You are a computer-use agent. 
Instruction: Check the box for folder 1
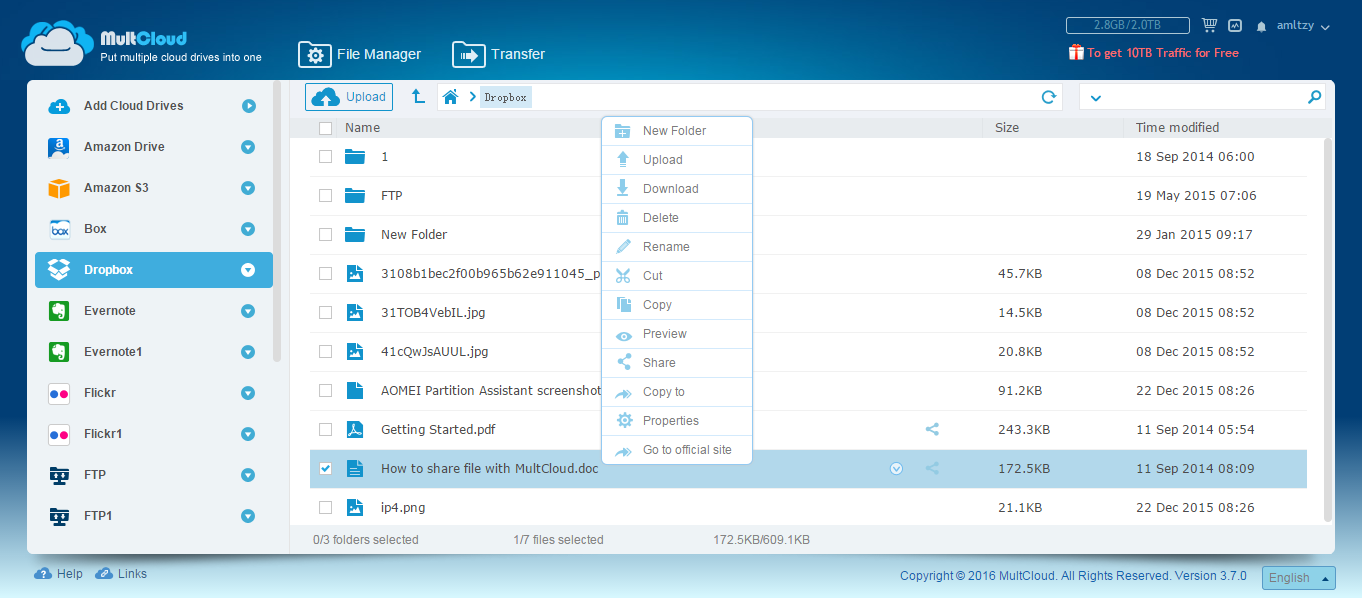click(x=325, y=156)
